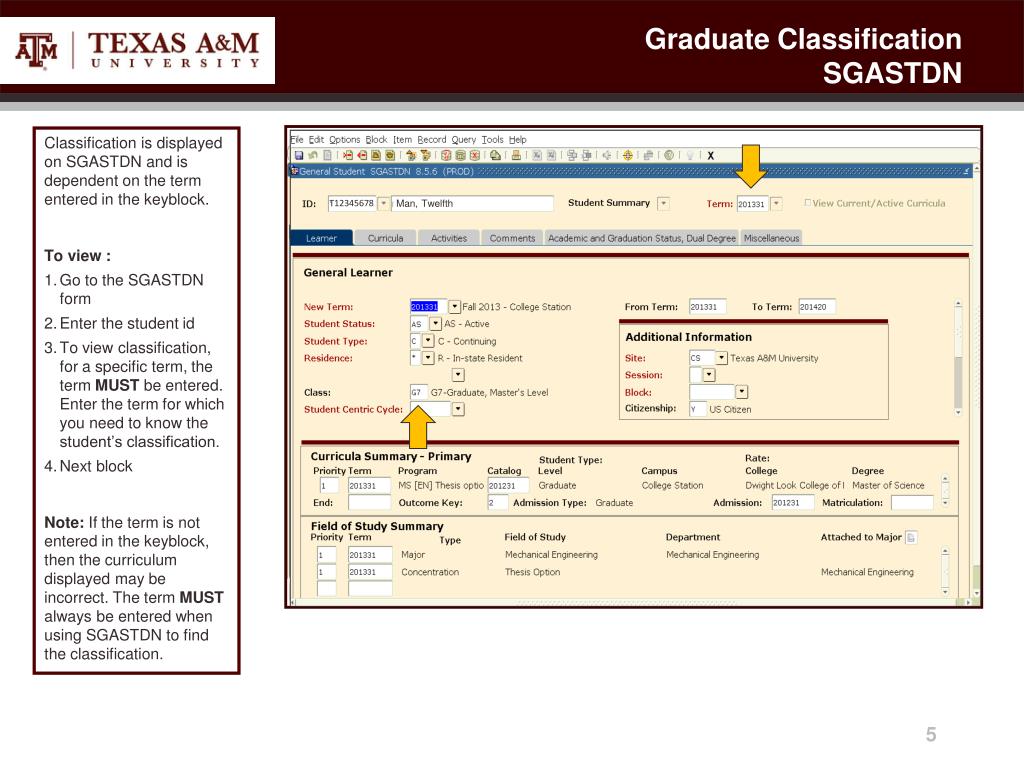Open the Tools menu
Viewport: 1024px width, 768px height.
click(492, 140)
